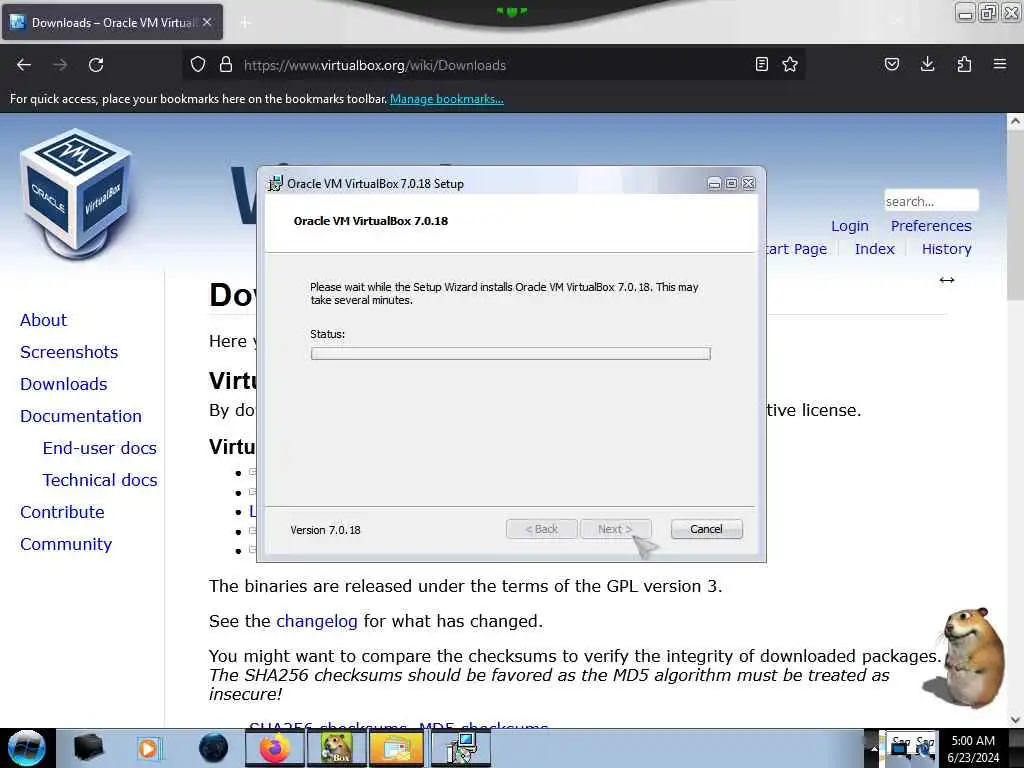The image size is (1024, 768).
Task: Open a new browser tab with plus
Action: [x=245, y=22]
